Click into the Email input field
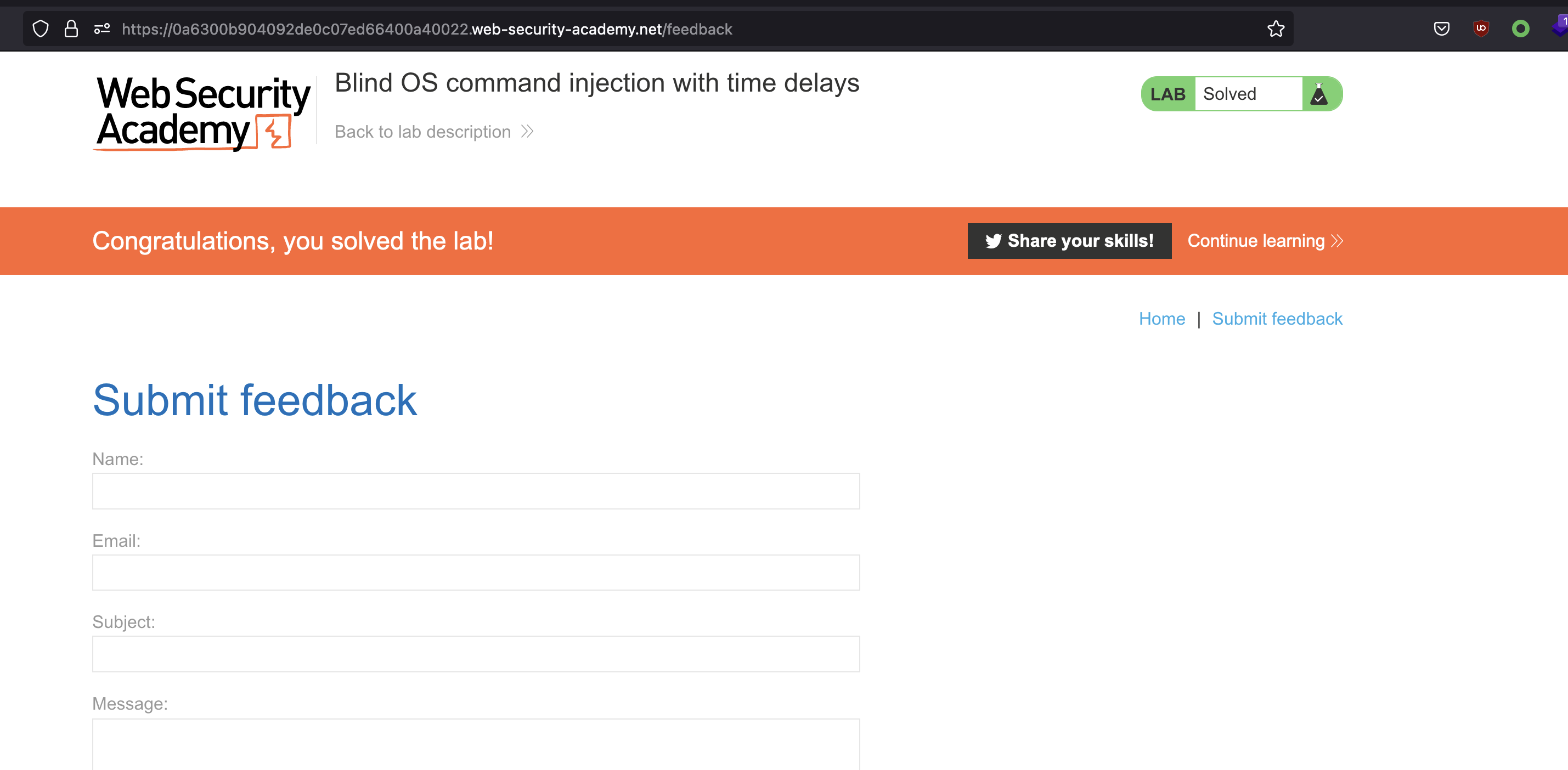The image size is (1568, 770). coord(475,572)
